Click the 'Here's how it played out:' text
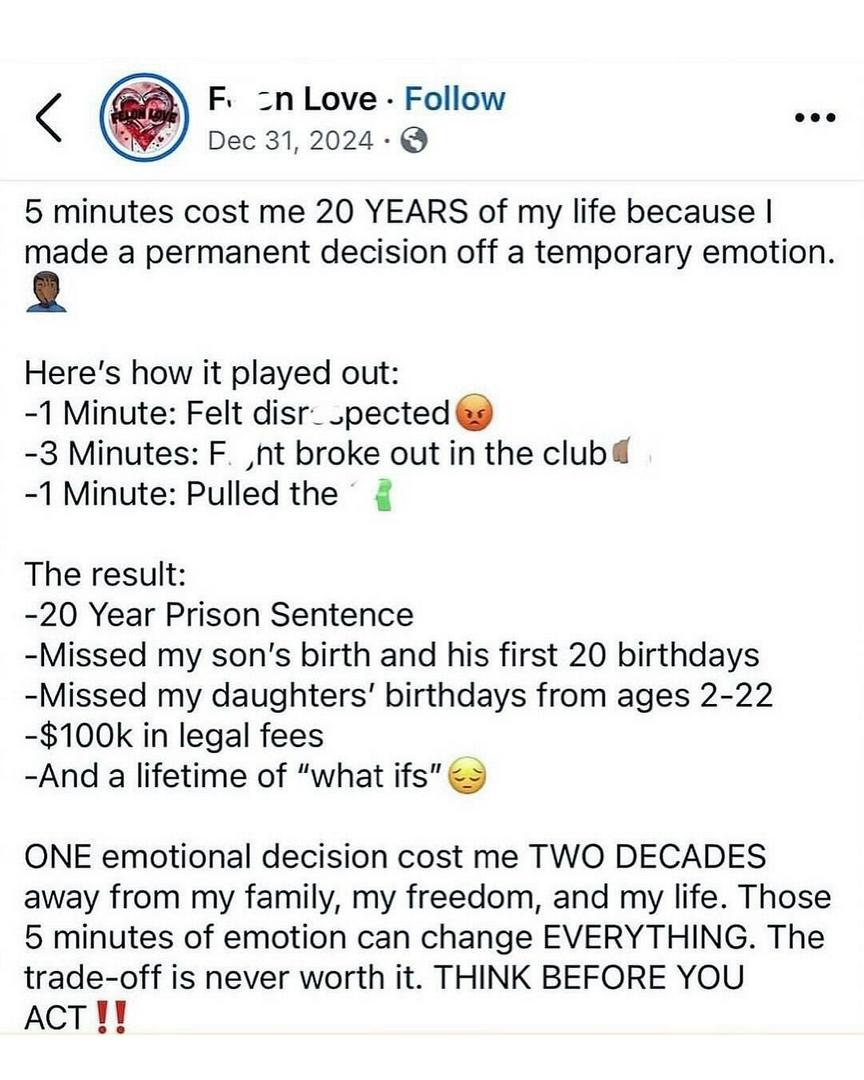The height and width of the screenshot is (1080, 864). coord(212,373)
